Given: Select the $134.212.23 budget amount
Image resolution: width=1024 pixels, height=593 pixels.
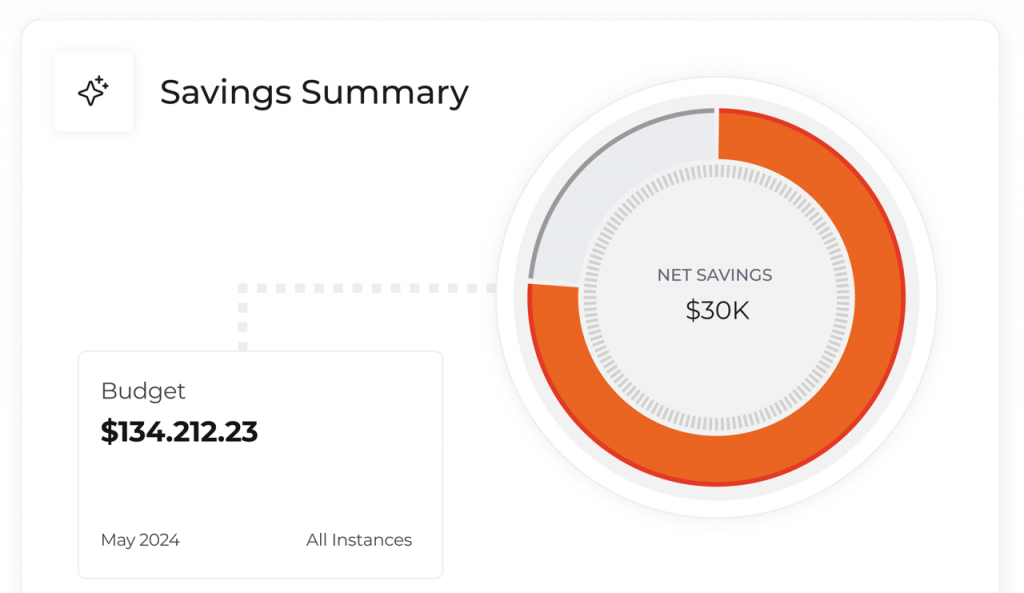Looking at the screenshot, I should click(179, 432).
